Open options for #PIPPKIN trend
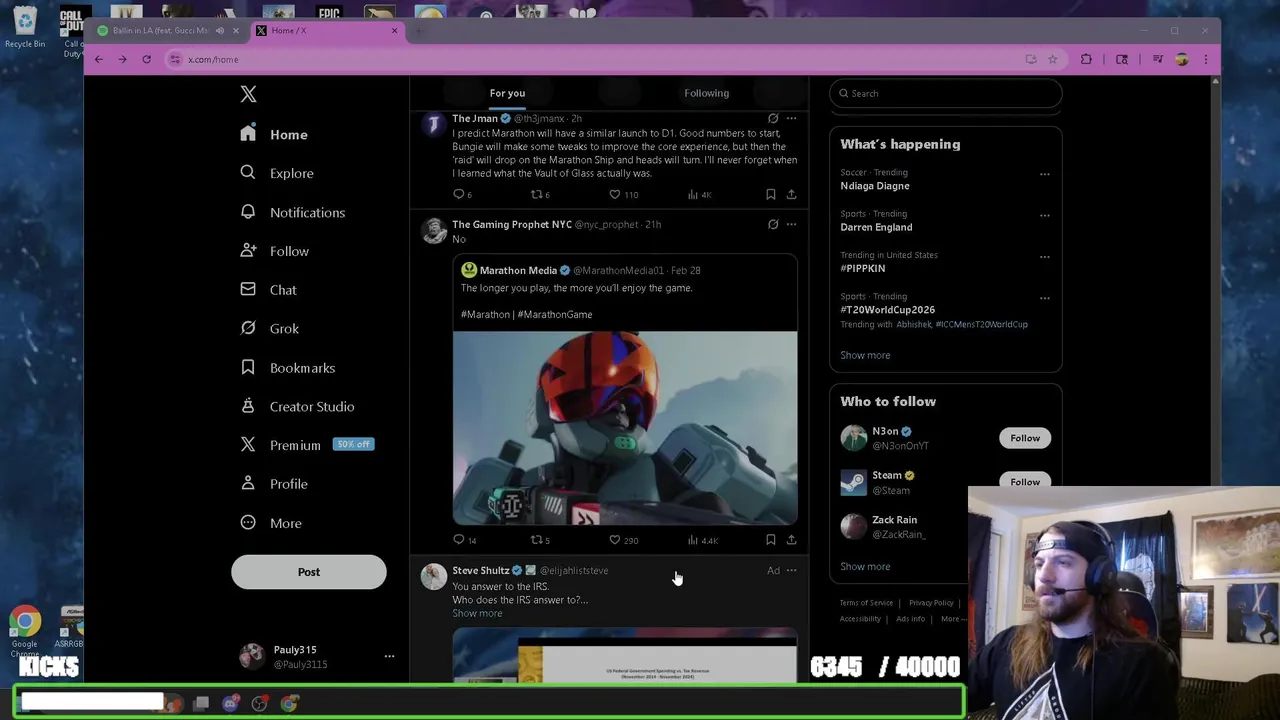The width and height of the screenshot is (1280, 720). pos(1044,257)
